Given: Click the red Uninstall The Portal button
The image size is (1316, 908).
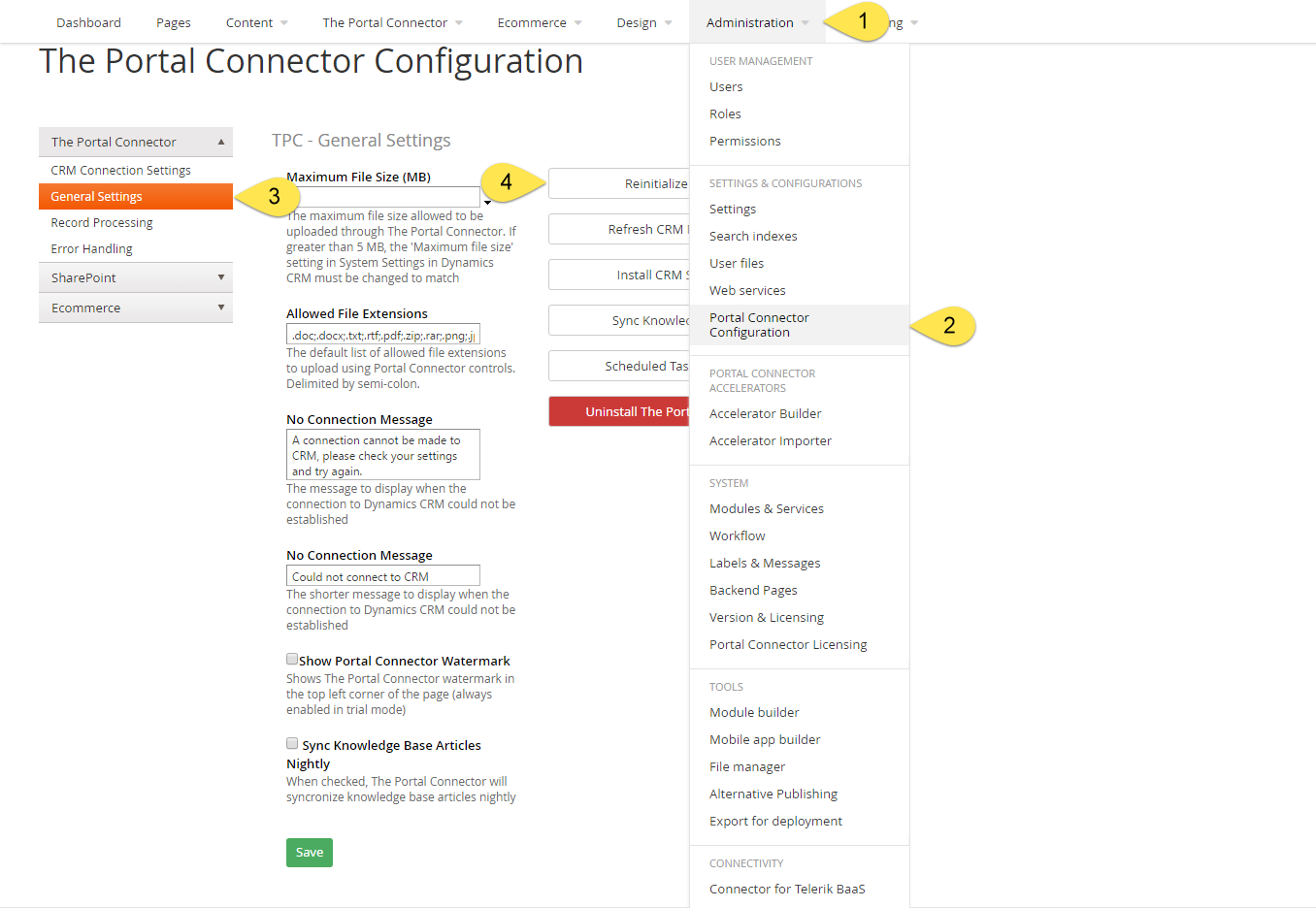Looking at the screenshot, I should pos(619,411).
